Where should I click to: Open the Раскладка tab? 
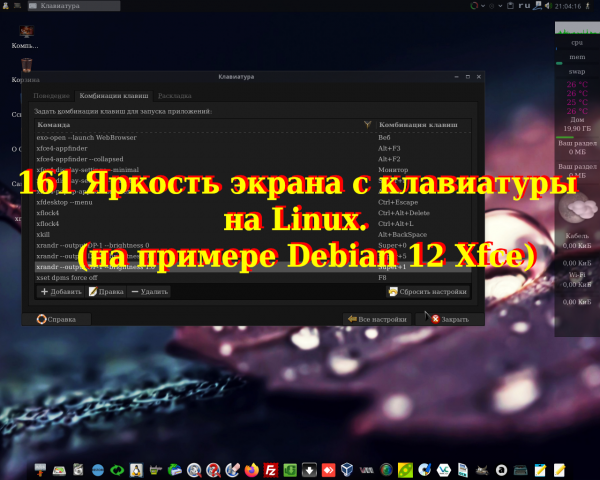point(174,96)
